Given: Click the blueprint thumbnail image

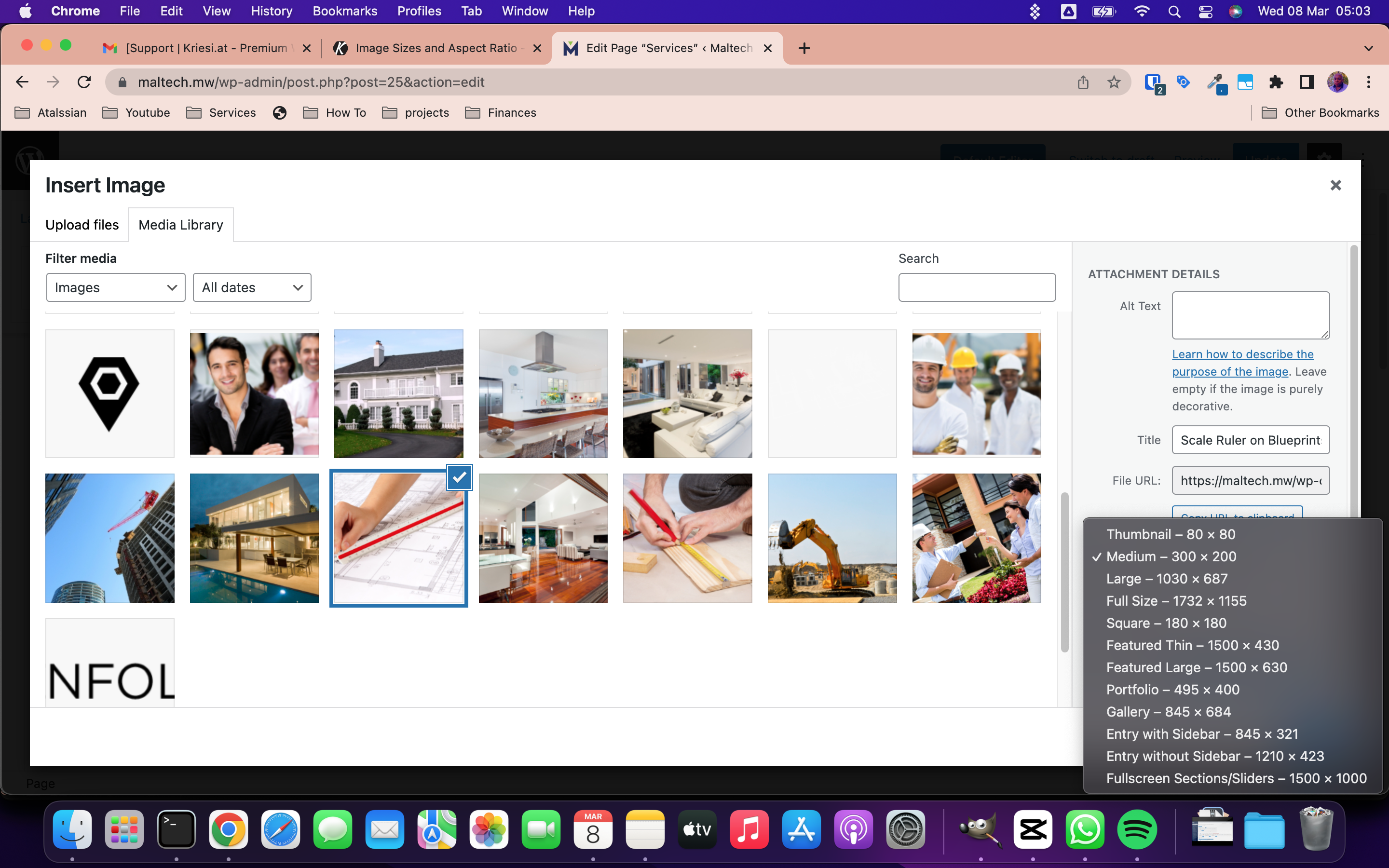Looking at the screenshot, I should coord(398,537).
